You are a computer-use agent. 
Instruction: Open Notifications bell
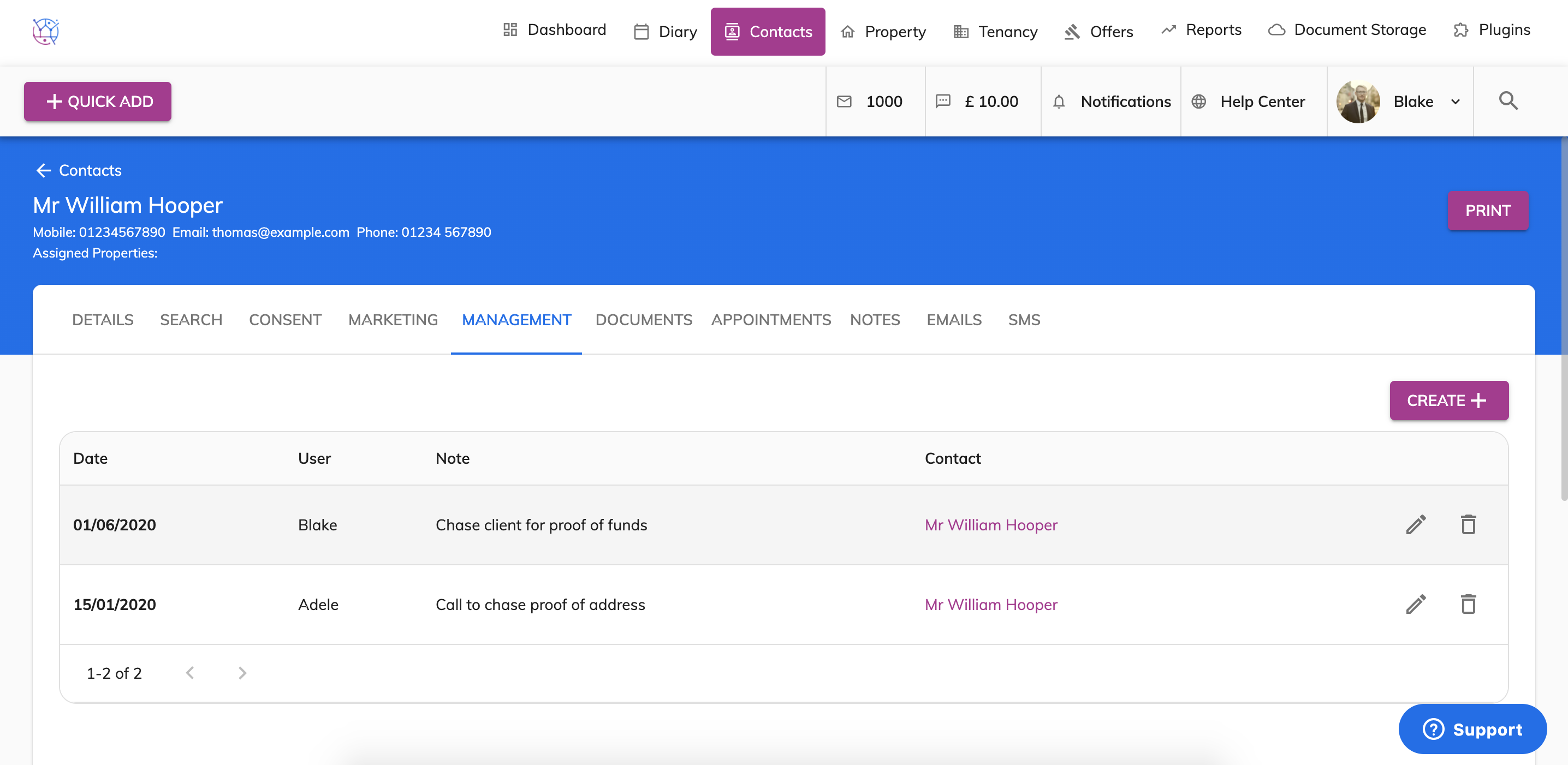point(1059,101)
